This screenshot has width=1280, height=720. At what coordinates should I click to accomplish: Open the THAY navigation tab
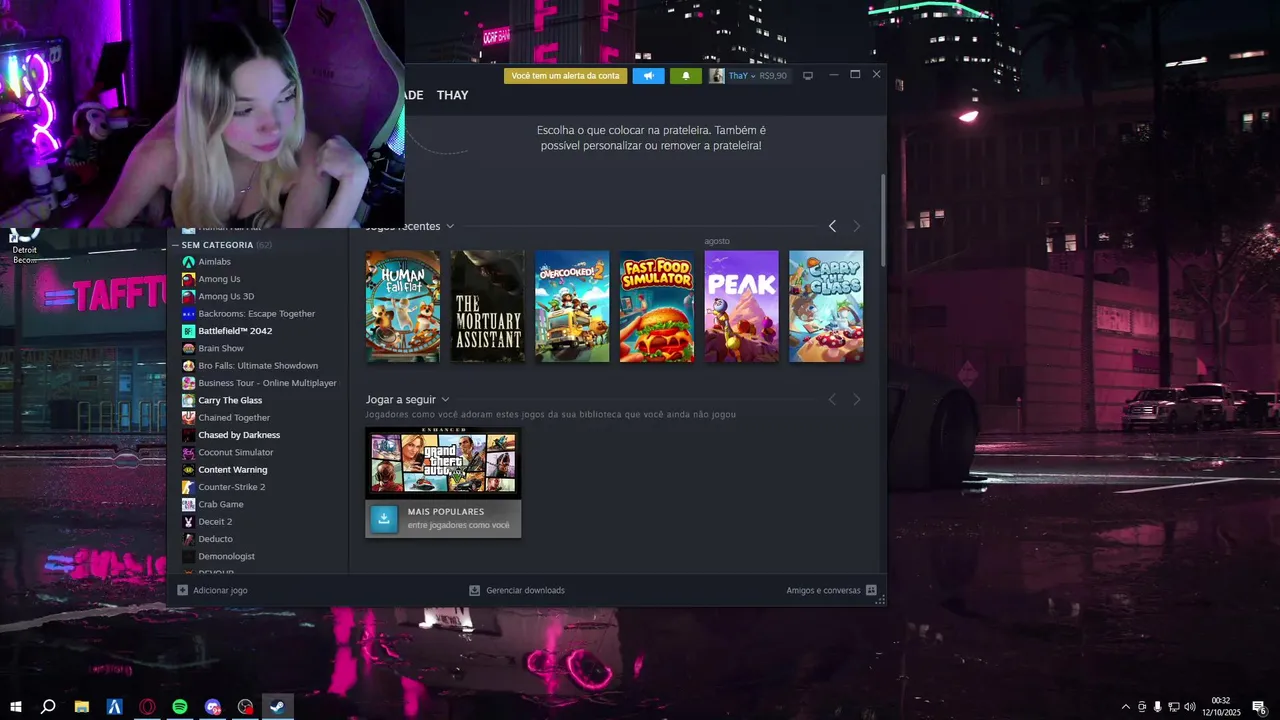click(452, 95)
